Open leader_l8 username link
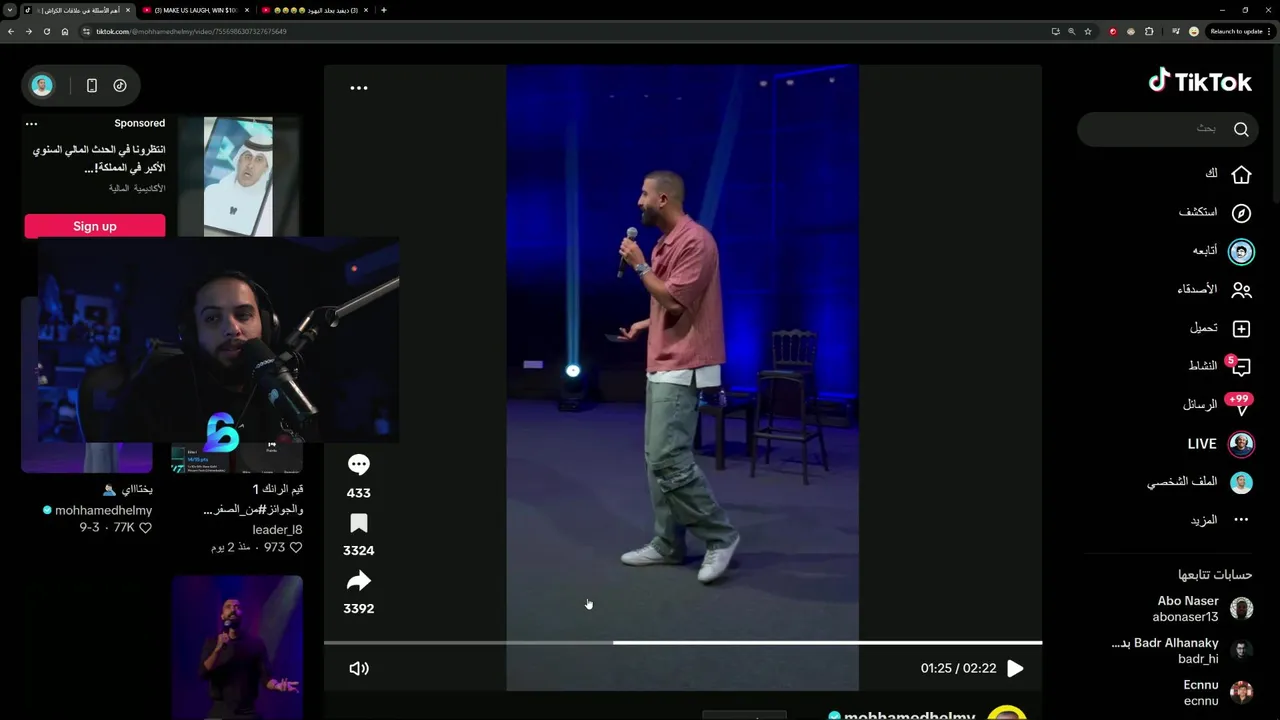The height and width of the screenshot is (720, 1280). tap(277, 530)
